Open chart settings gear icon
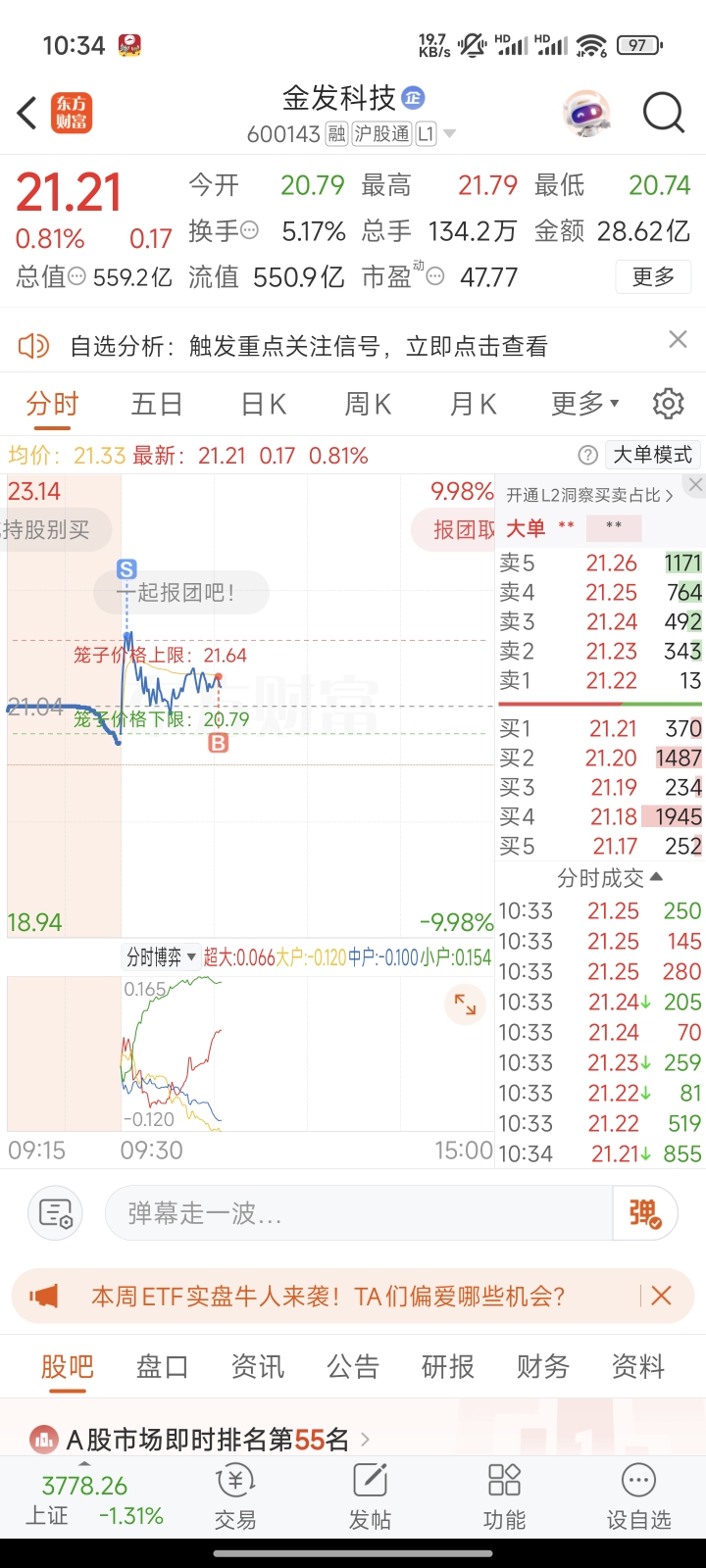Image resolution: width=706 pixels, height=1568 pixels. coord(668,403)
